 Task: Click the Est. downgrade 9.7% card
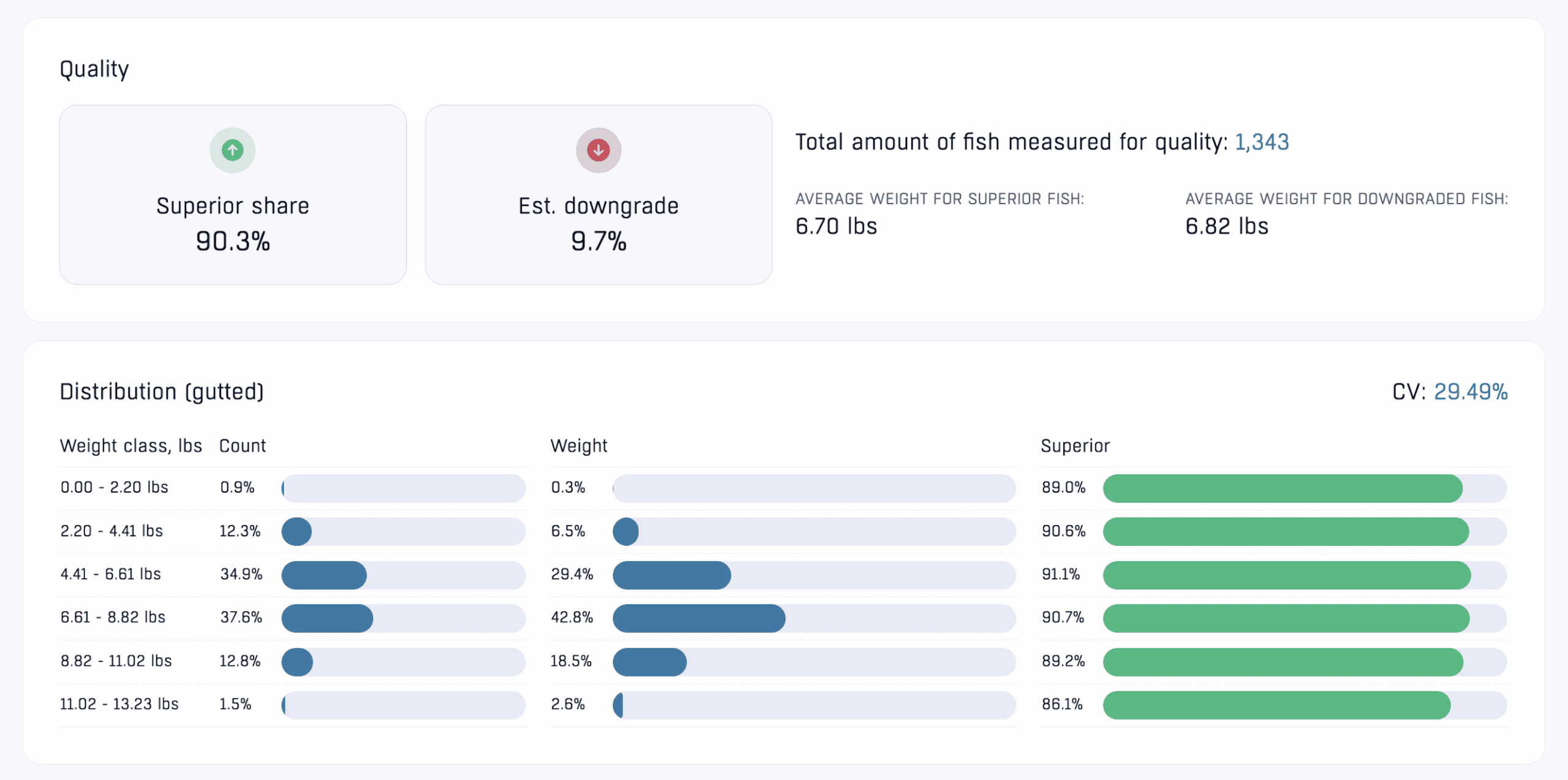pyautogui.click(x=598, y=224)
